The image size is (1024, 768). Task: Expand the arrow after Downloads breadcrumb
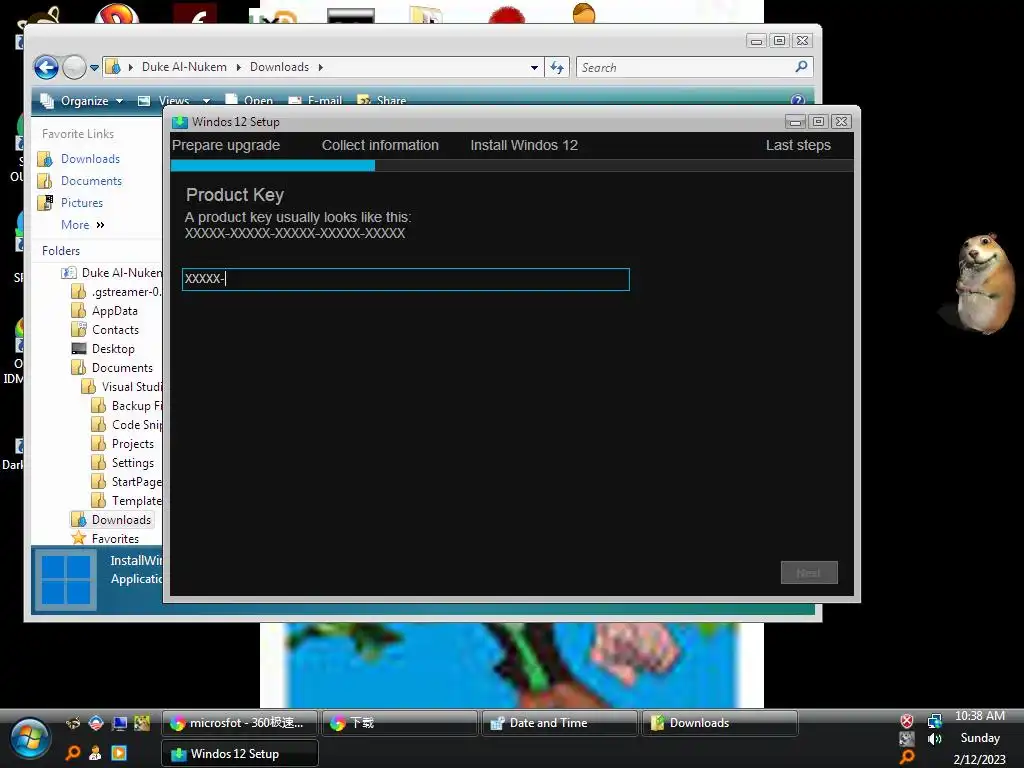(321, 67)
